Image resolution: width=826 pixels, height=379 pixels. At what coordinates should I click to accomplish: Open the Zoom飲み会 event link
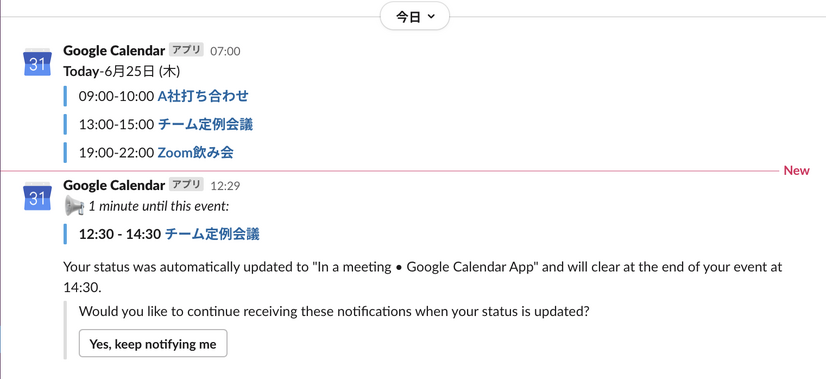[x=195, y=153]
